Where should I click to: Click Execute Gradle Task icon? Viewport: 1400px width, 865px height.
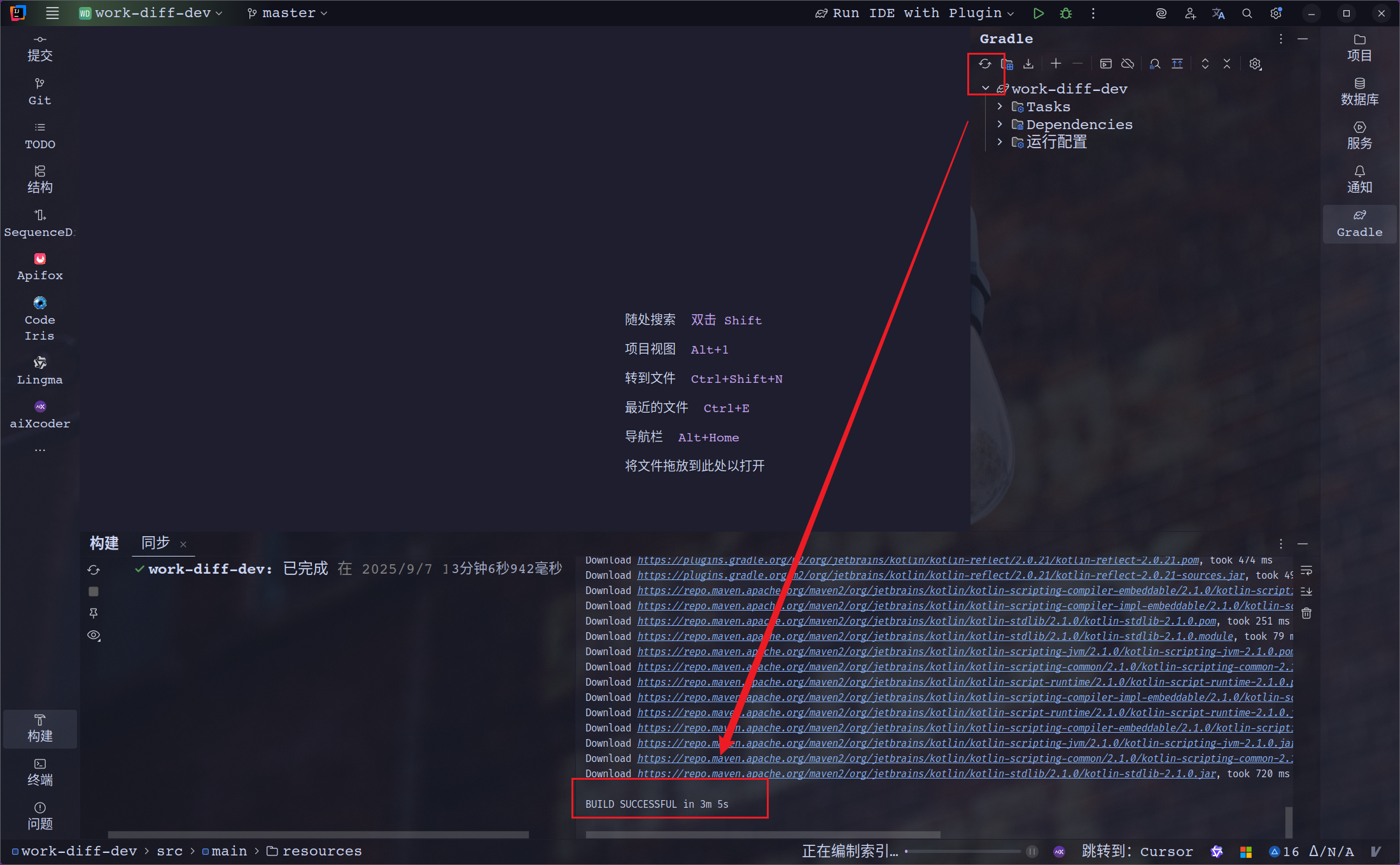[1105, 64]
